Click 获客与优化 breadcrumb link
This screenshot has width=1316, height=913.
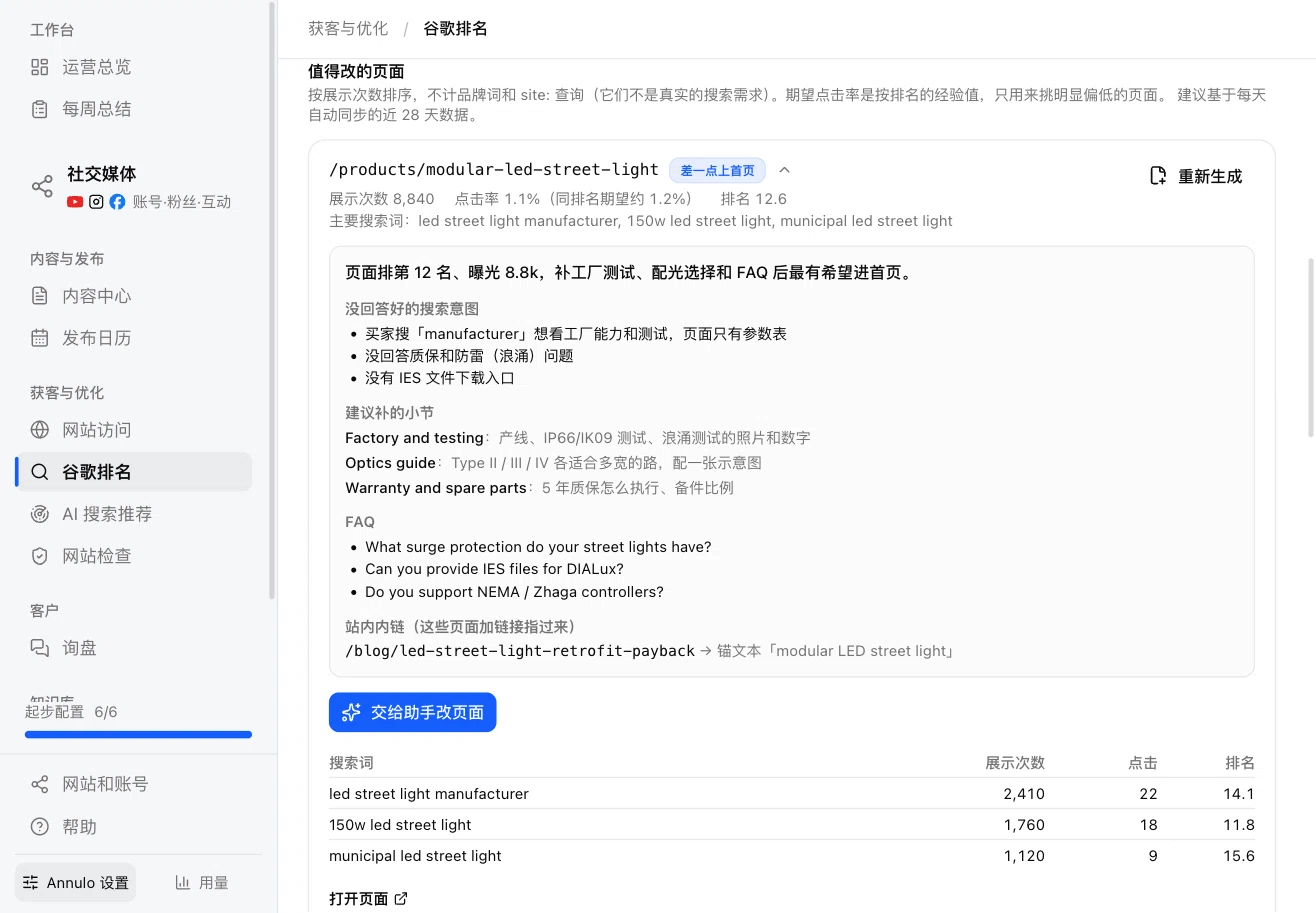tap(348, 28)
